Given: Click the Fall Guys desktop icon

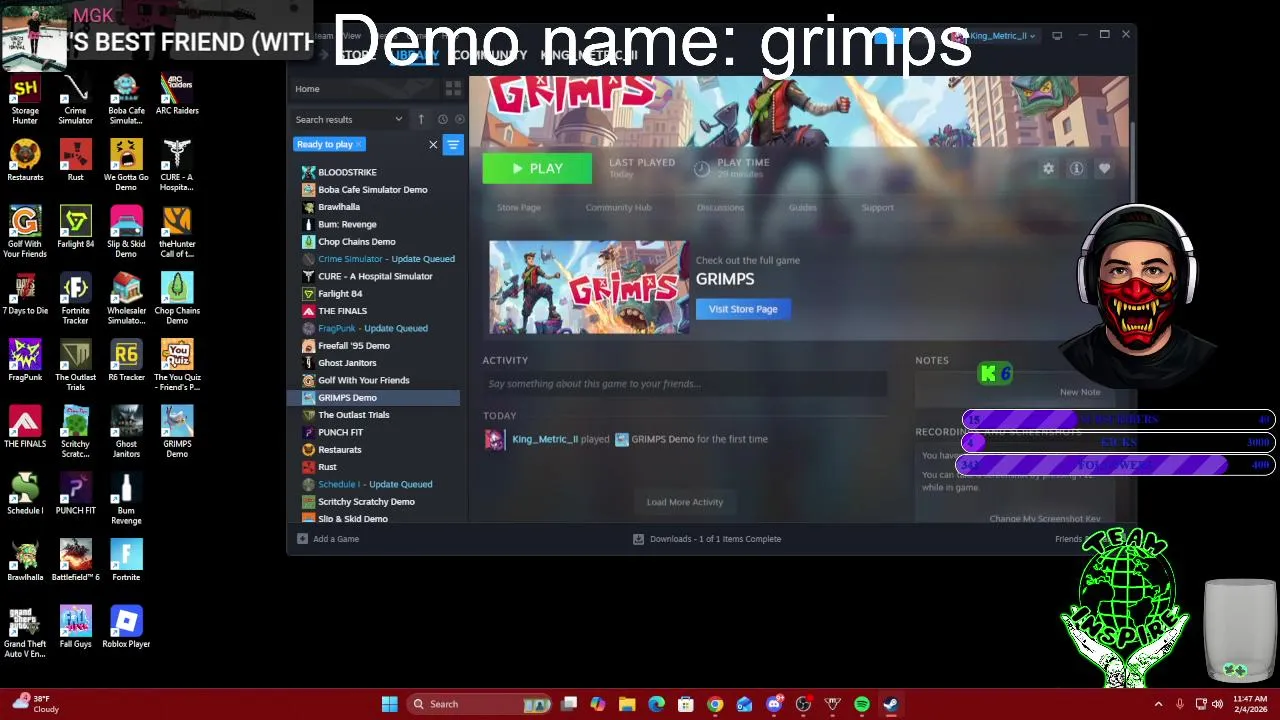Looking at the screenshot, I should [x=75, y=628].
